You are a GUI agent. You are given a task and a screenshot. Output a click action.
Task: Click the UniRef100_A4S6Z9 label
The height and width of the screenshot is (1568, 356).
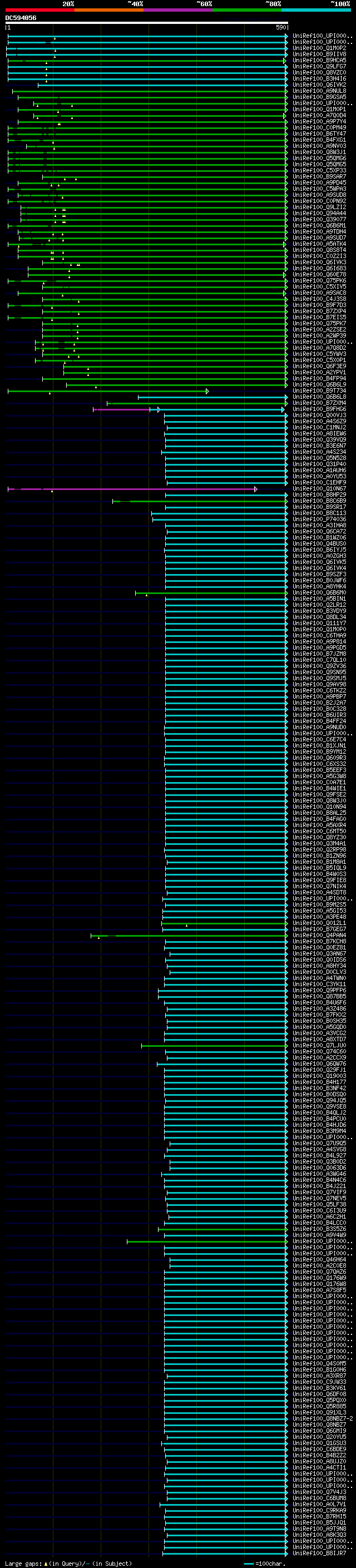click(319, 421)
